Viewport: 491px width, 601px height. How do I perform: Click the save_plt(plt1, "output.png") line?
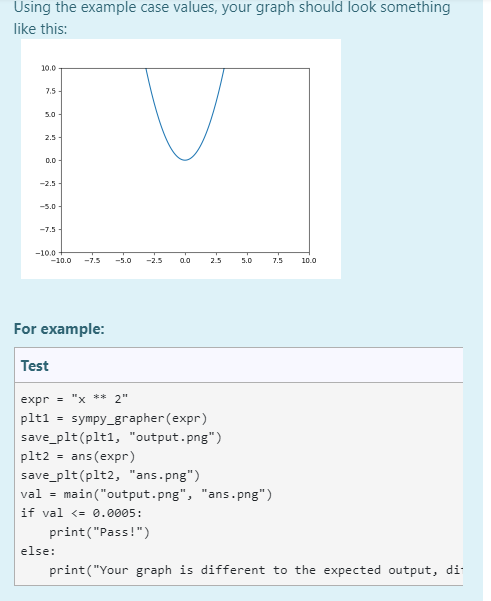pyautogui.click(x=121, y=437)
